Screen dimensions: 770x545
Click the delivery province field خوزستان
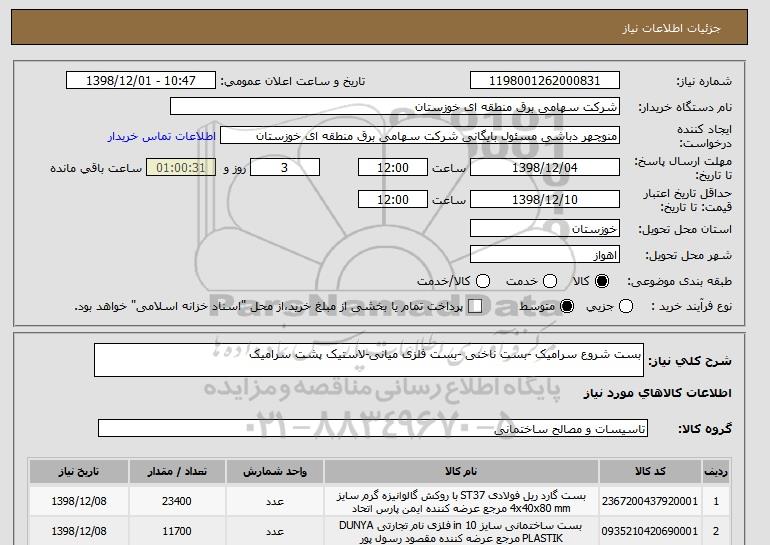coord(545,229)
